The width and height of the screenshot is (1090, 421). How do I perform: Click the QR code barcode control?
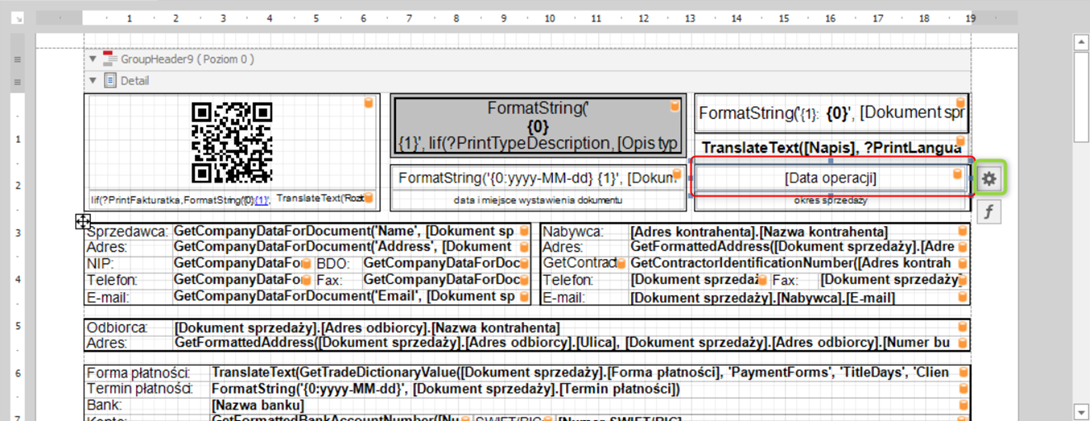point(232,142)
